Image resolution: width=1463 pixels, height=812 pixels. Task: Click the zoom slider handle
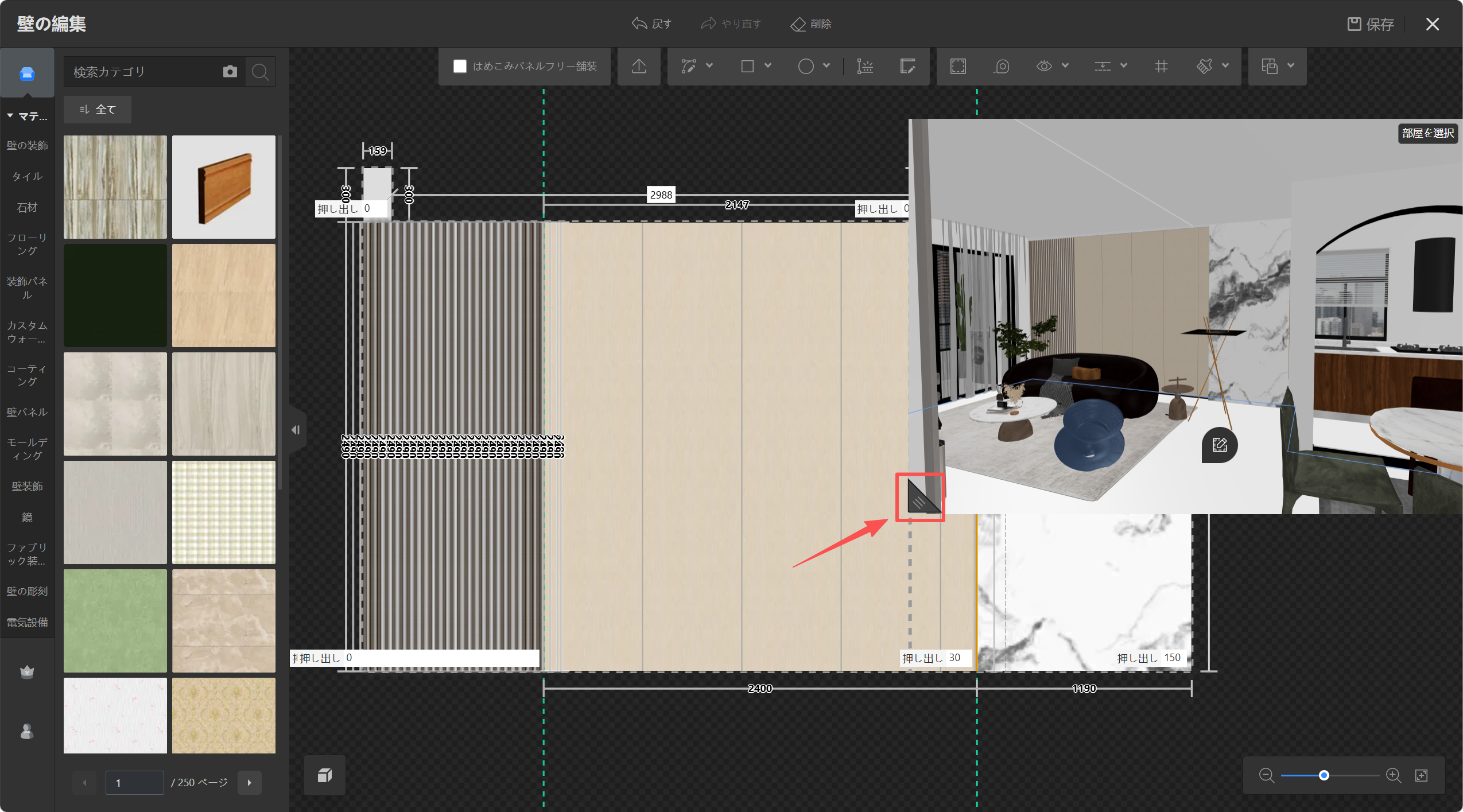(1324, 776)
